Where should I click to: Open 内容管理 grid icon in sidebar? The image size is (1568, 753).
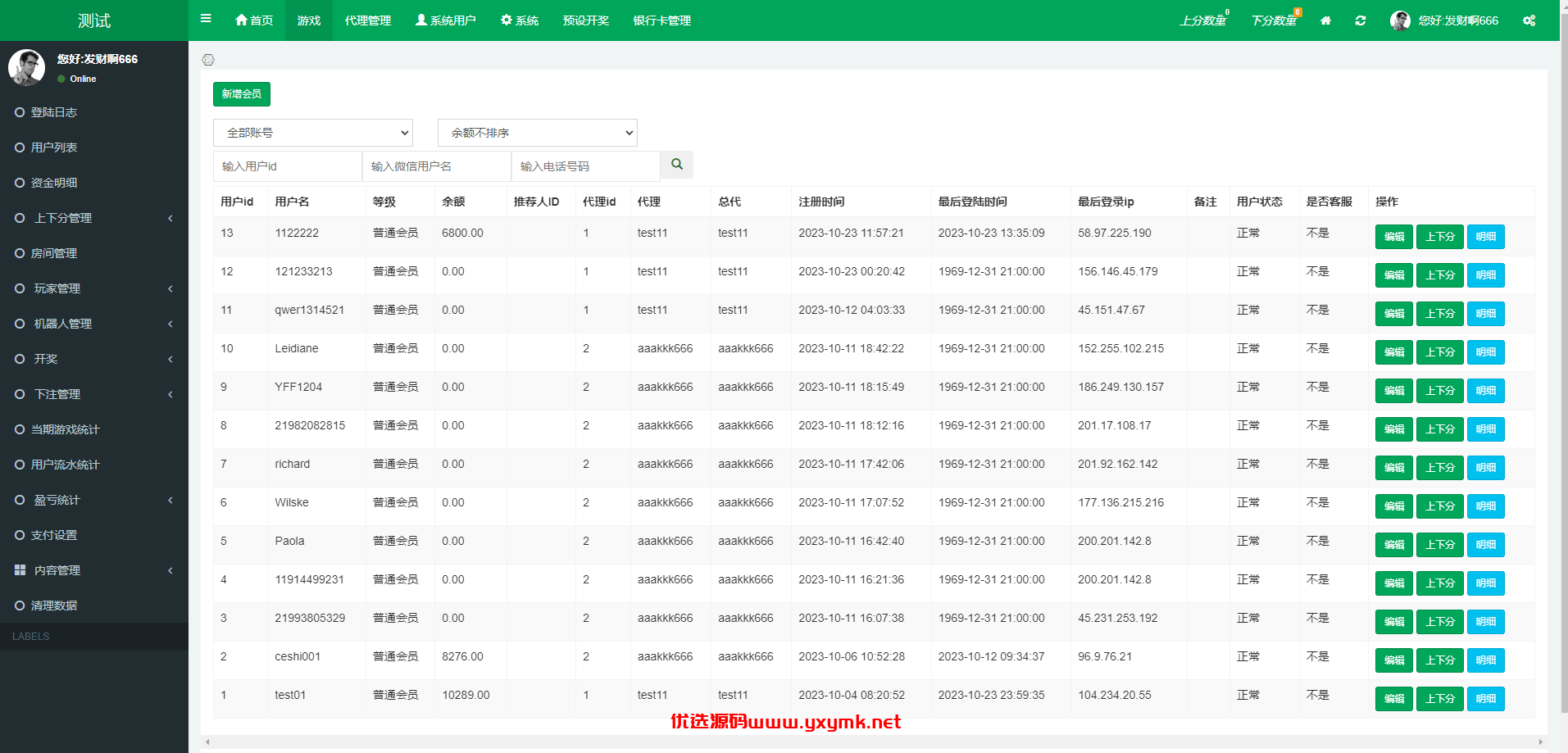20,569
